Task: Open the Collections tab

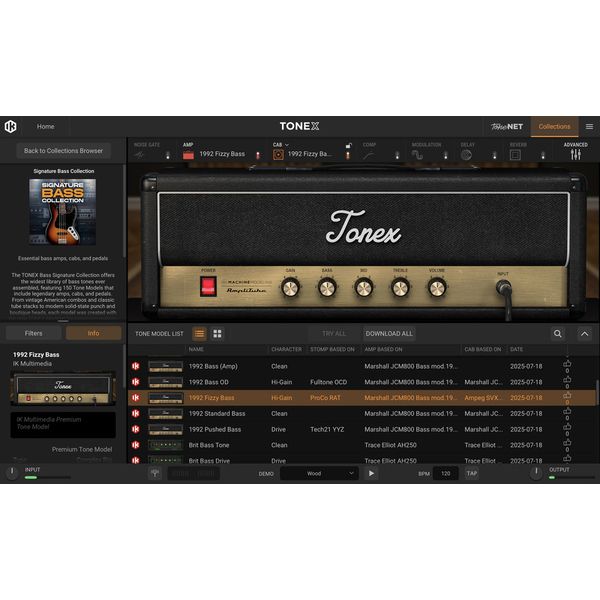Action: 554,126
